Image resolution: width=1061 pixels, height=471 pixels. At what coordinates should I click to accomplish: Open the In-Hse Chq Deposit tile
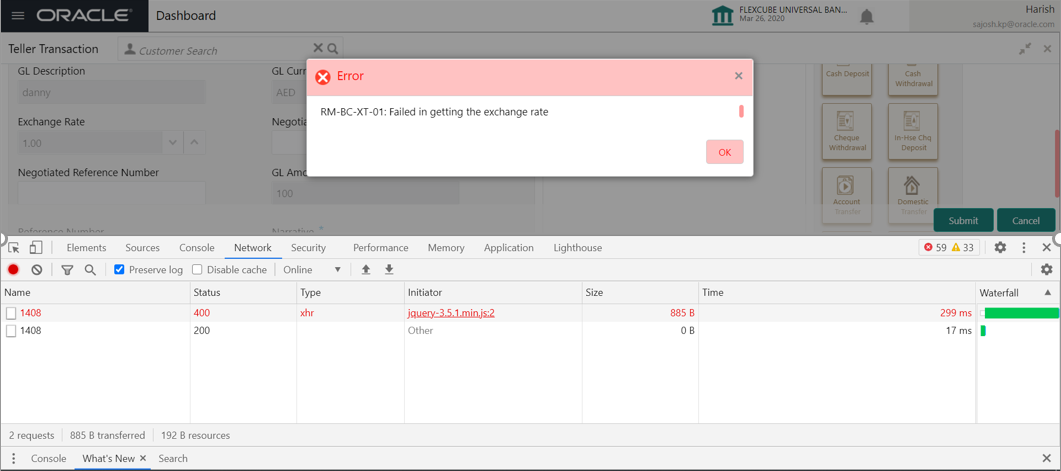pyautogui.click(x=913, y=131)
